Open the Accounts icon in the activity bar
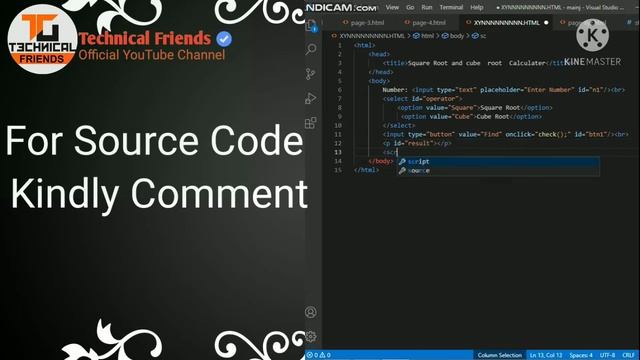This screenshot has width=640, height=360. click(x=311, y=312)
